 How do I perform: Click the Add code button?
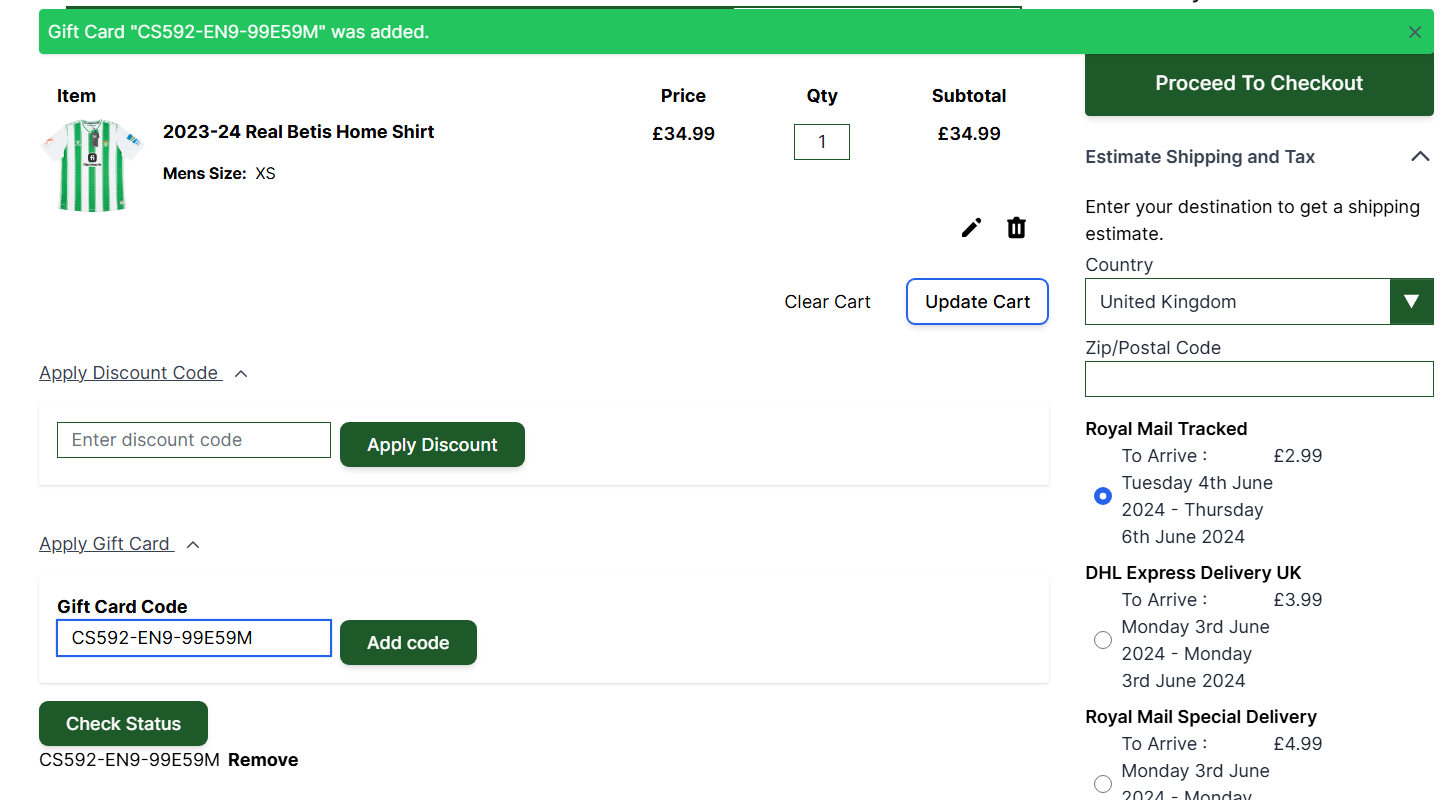408,643
